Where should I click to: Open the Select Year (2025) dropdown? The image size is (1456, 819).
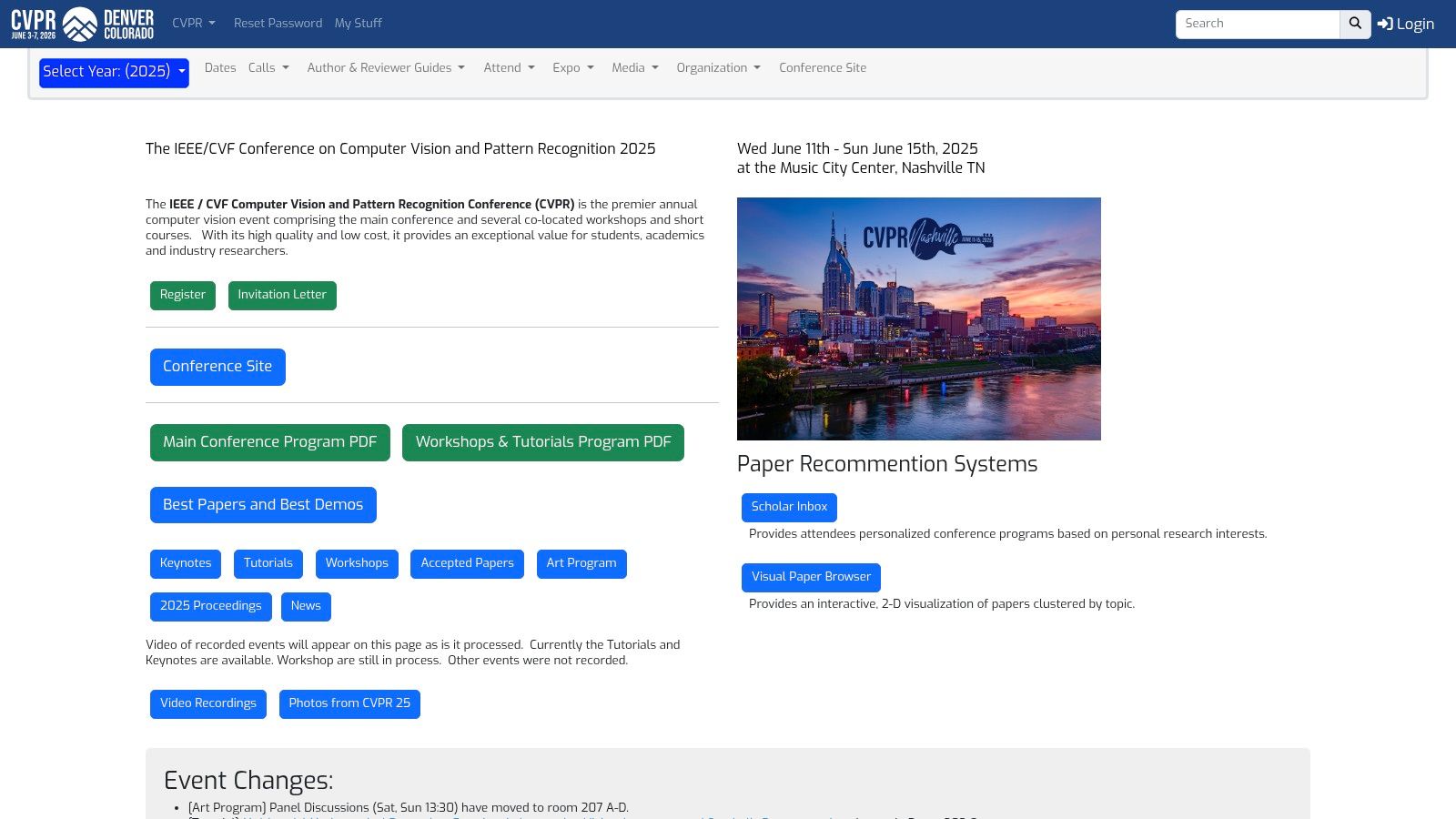click(114, 72)
